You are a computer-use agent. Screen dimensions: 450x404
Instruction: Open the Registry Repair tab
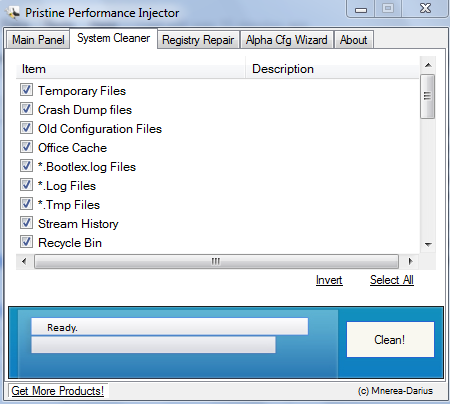(x=198, y=40)
